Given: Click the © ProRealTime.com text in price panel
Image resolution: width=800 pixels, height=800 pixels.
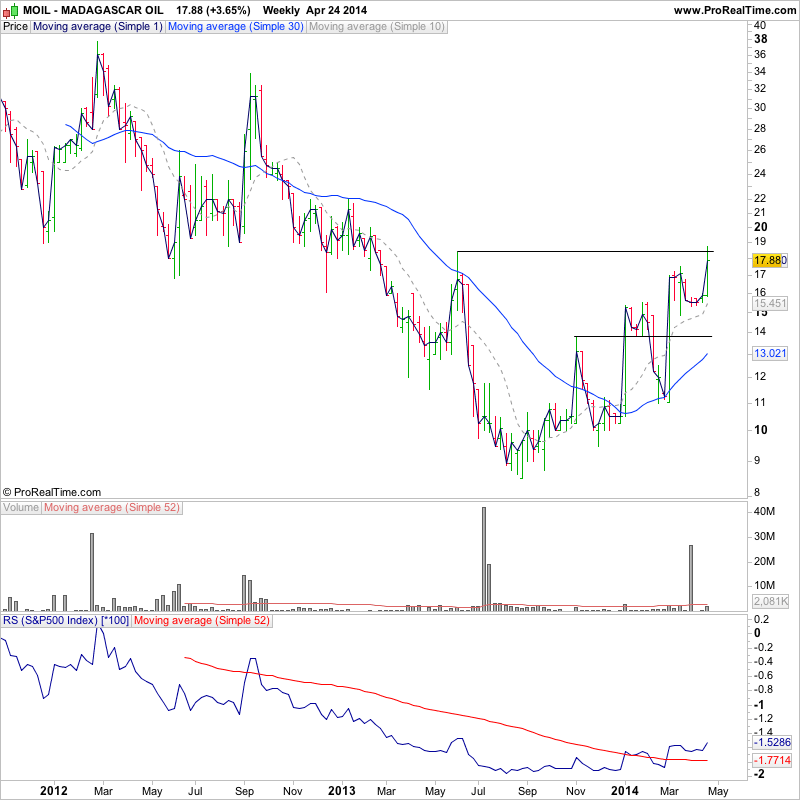Looking at the screenshot, I should point(52,492).
